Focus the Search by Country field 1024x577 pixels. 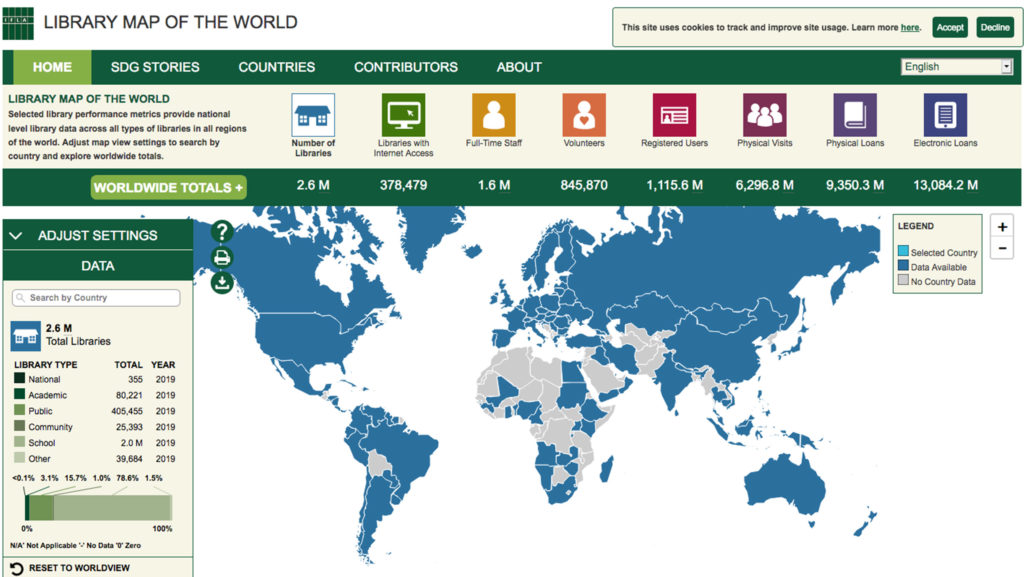coord(96,298)
